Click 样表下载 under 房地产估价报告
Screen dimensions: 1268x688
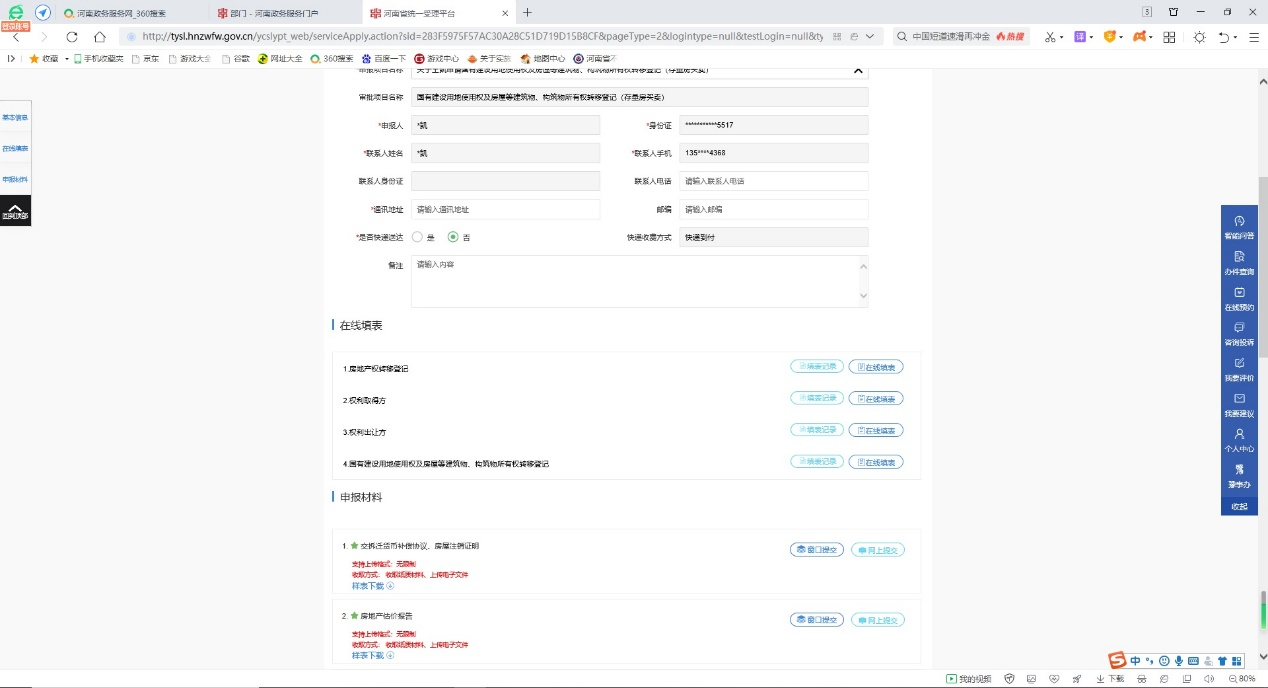pyautogui.click(x=373, y=656)
